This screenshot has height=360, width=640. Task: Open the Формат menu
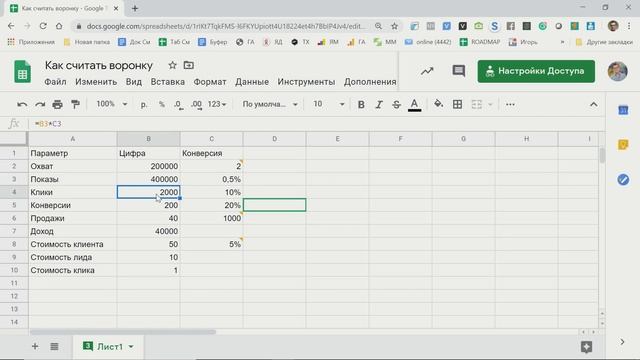coord(210,82)
